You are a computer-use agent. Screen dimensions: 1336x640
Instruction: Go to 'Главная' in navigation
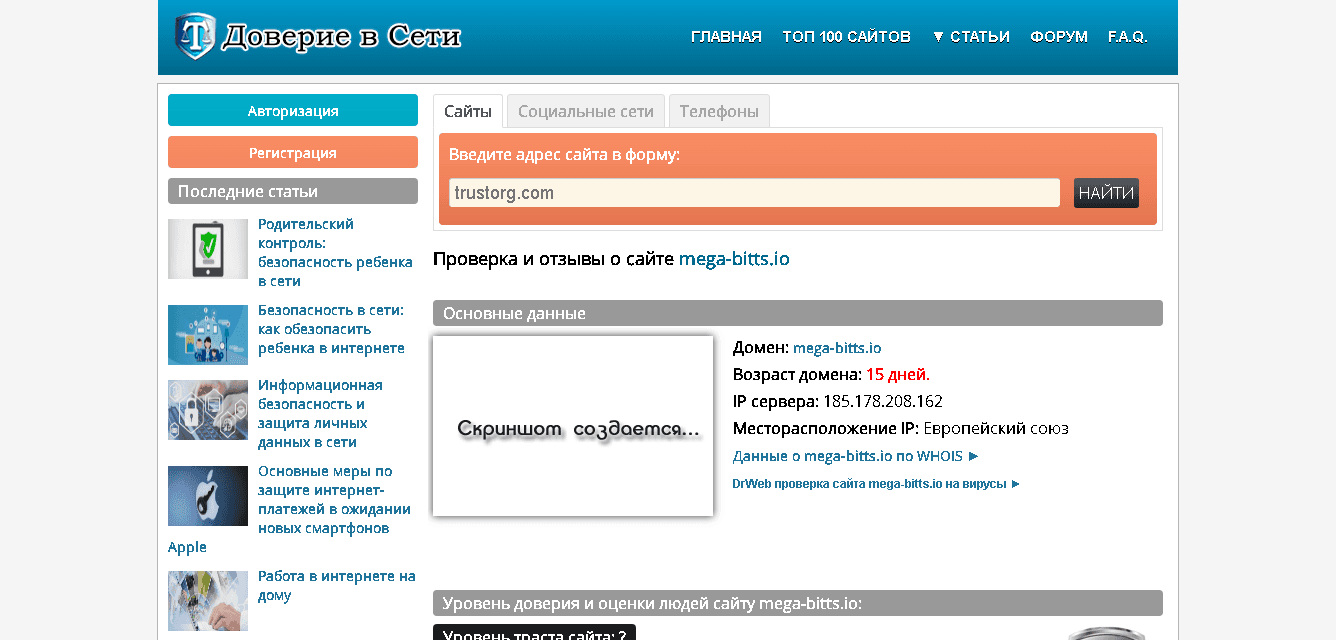pos(726,37)
